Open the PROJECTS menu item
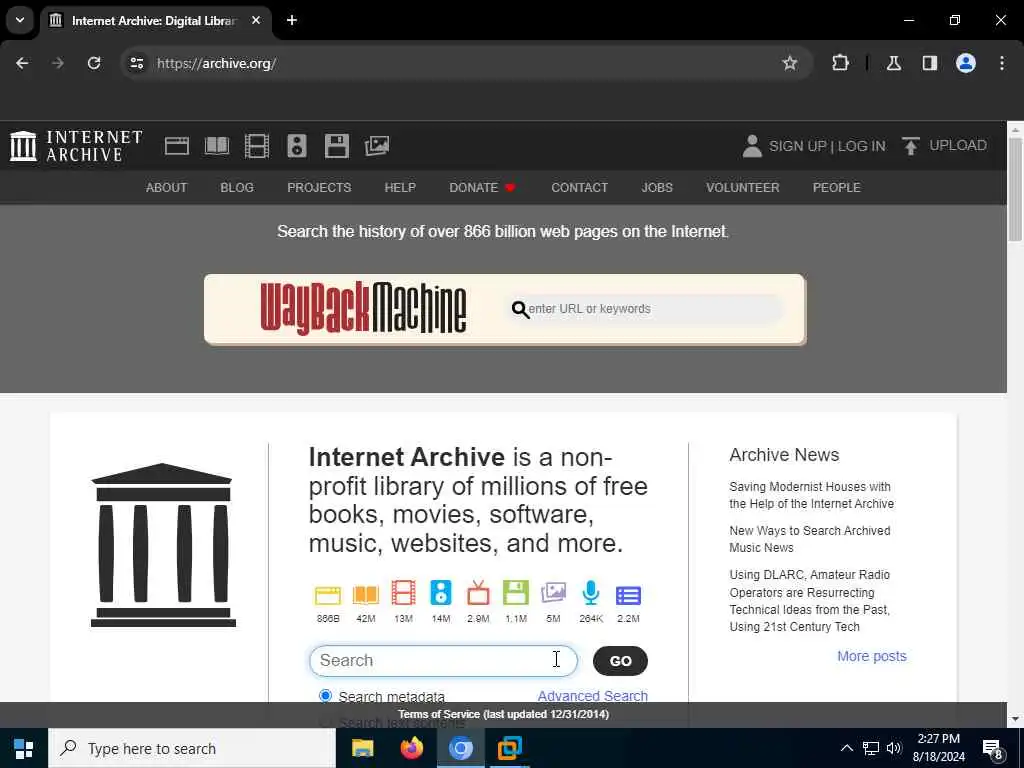This screenshot has height=768, width=1024. 319,187
